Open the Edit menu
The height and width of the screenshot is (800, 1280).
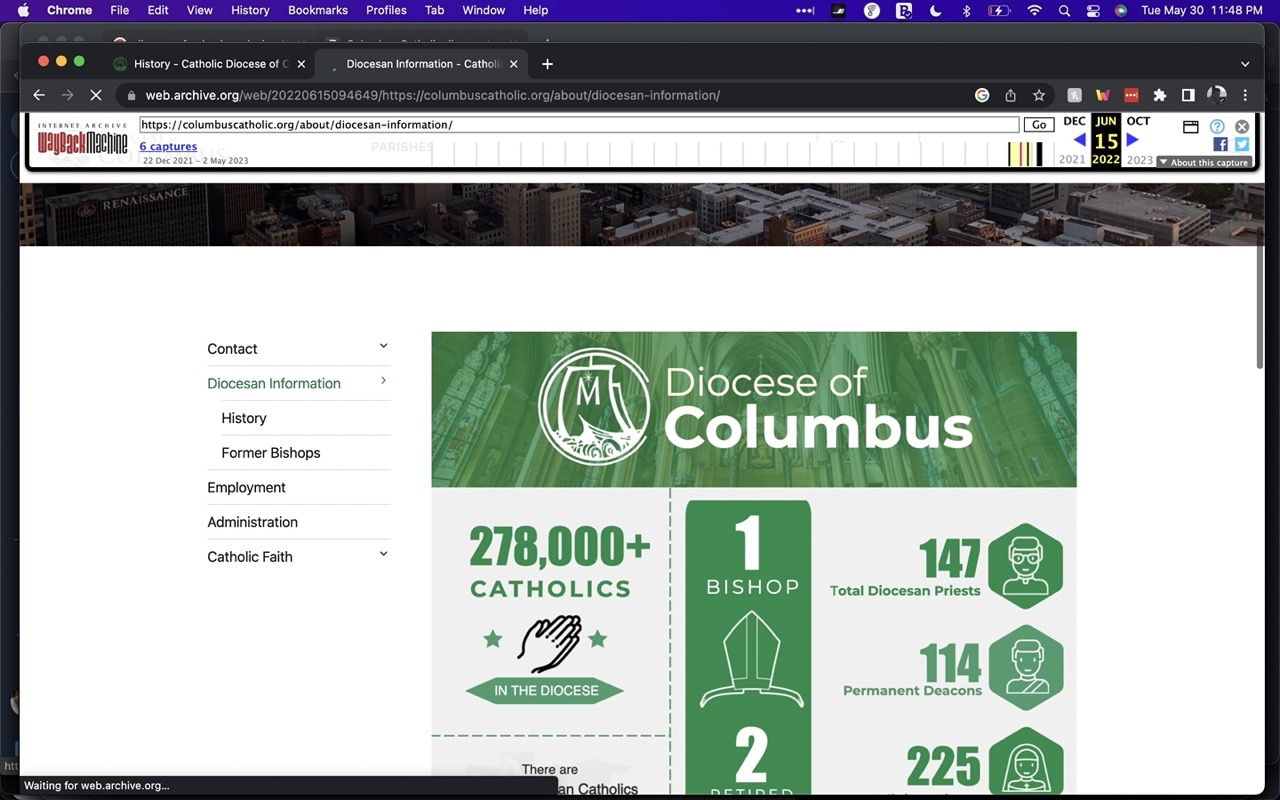[158, 10]
